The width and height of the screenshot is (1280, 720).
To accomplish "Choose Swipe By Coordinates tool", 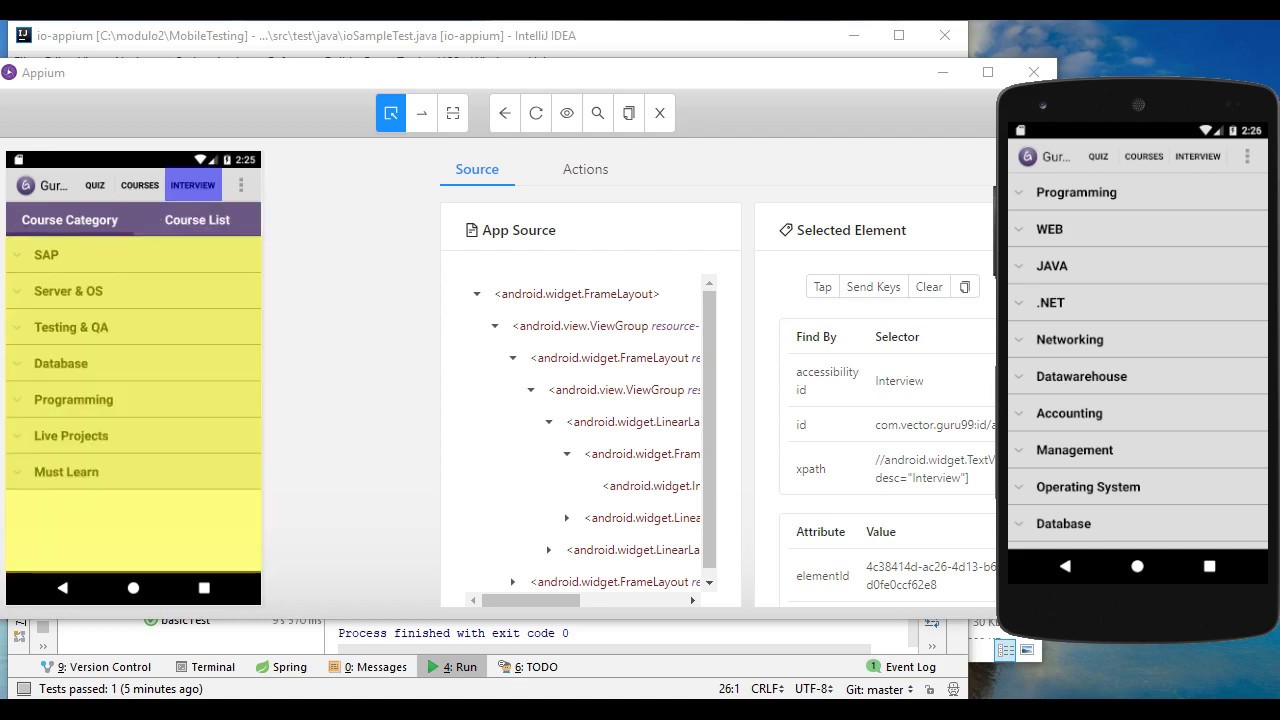I will (422, 113).
